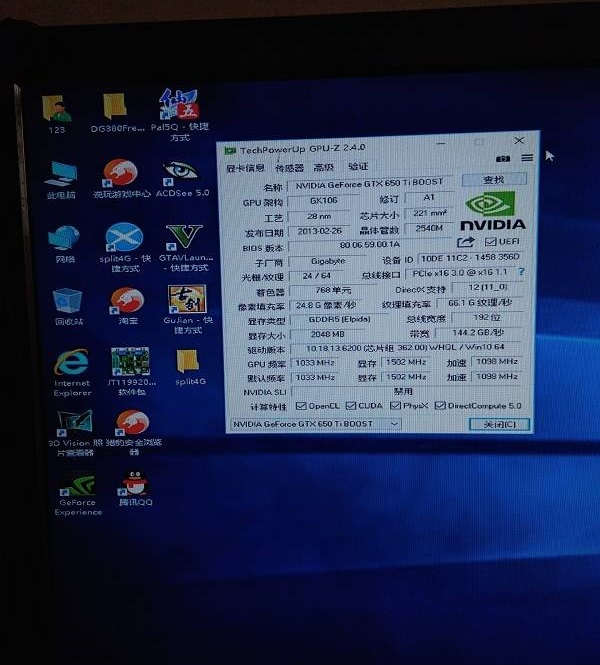Open the split4G folder icon
This screenshot has width=600, height=665.
[x=188, y=361]
